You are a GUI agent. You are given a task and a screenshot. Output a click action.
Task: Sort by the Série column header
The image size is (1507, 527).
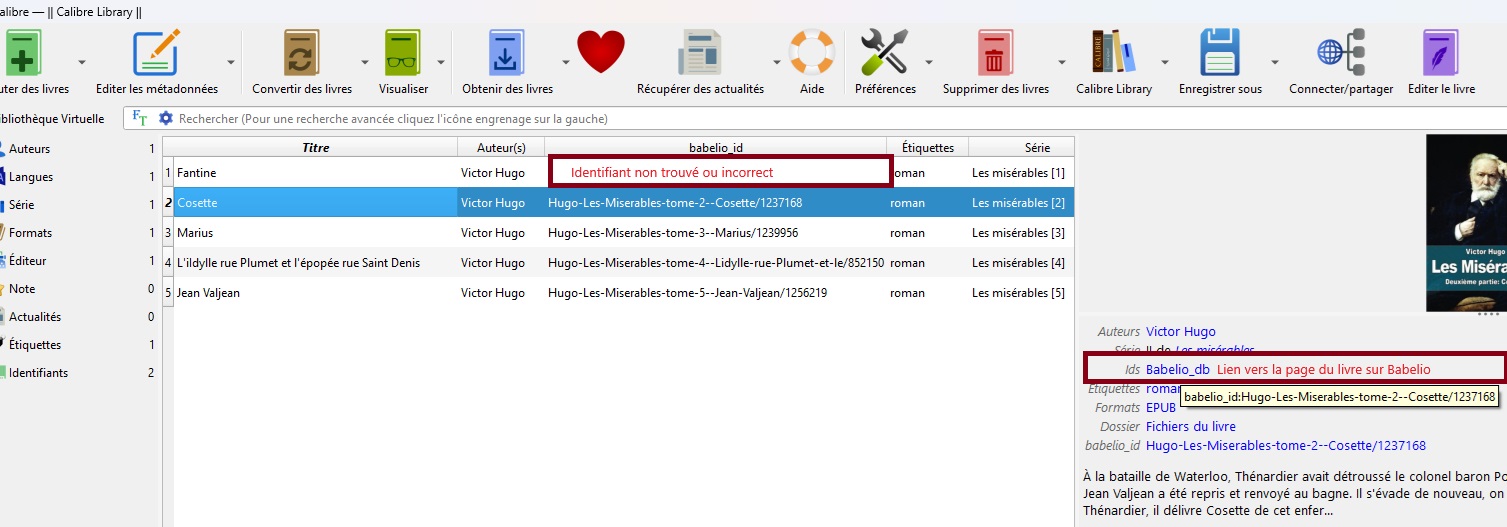tap(1021, 147)
